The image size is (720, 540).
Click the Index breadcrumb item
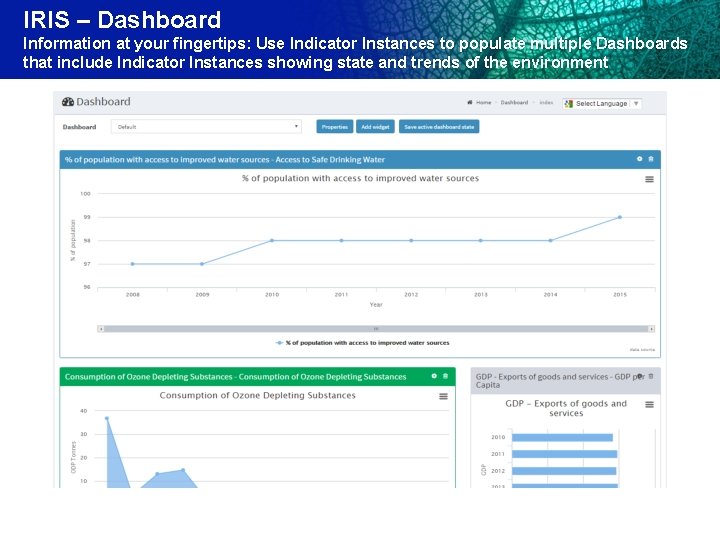pos(546,102)
